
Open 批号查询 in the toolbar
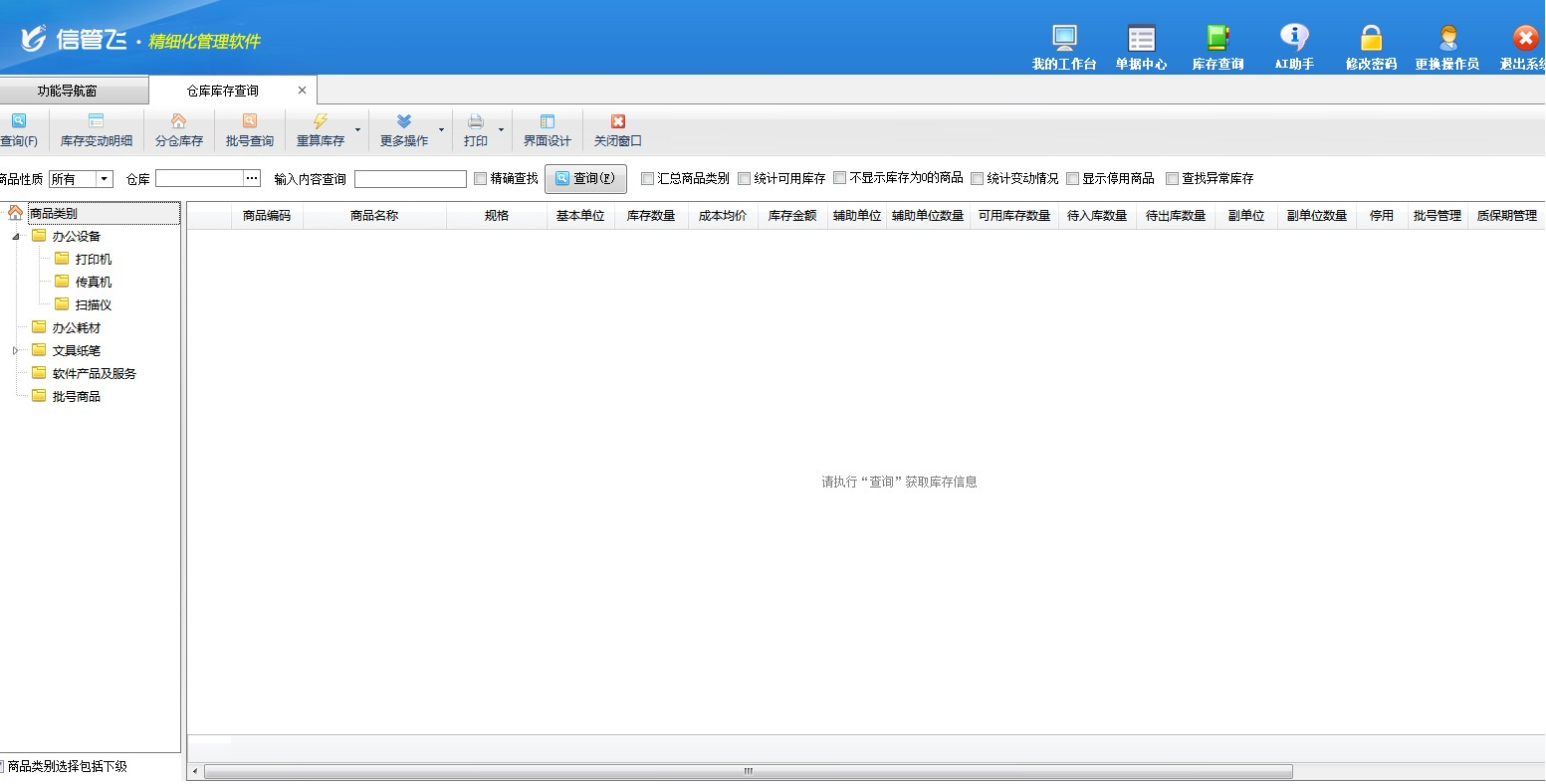click(249, 129)
